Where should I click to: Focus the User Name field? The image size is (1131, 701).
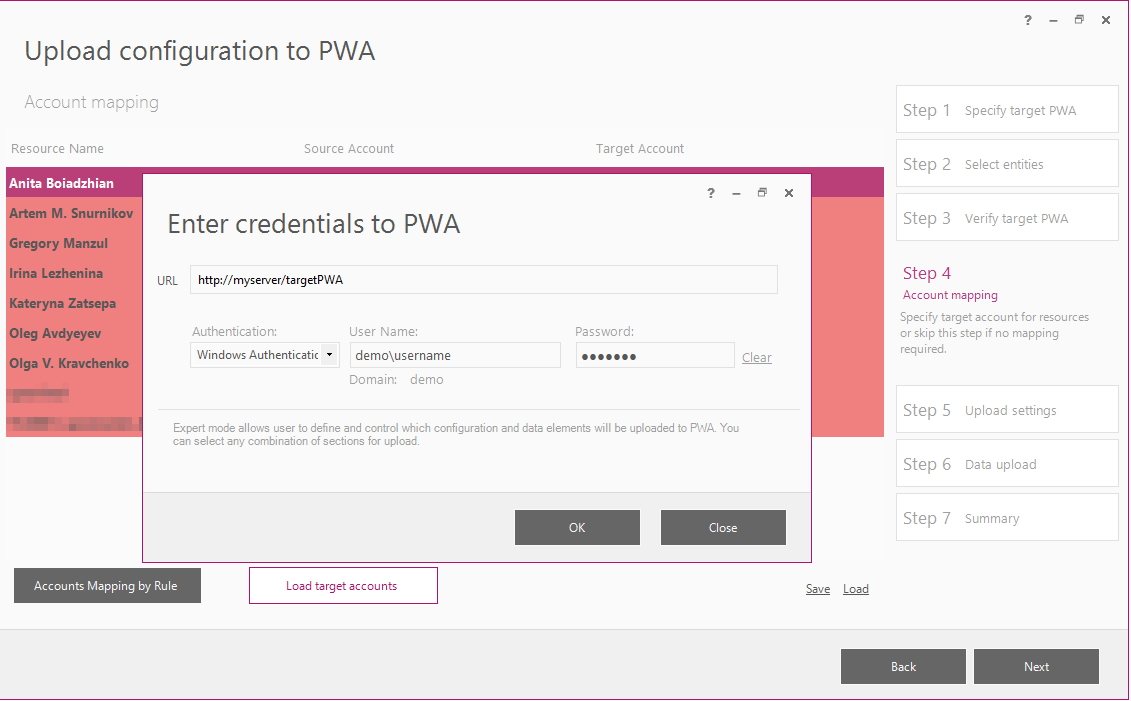pos(455,356)
